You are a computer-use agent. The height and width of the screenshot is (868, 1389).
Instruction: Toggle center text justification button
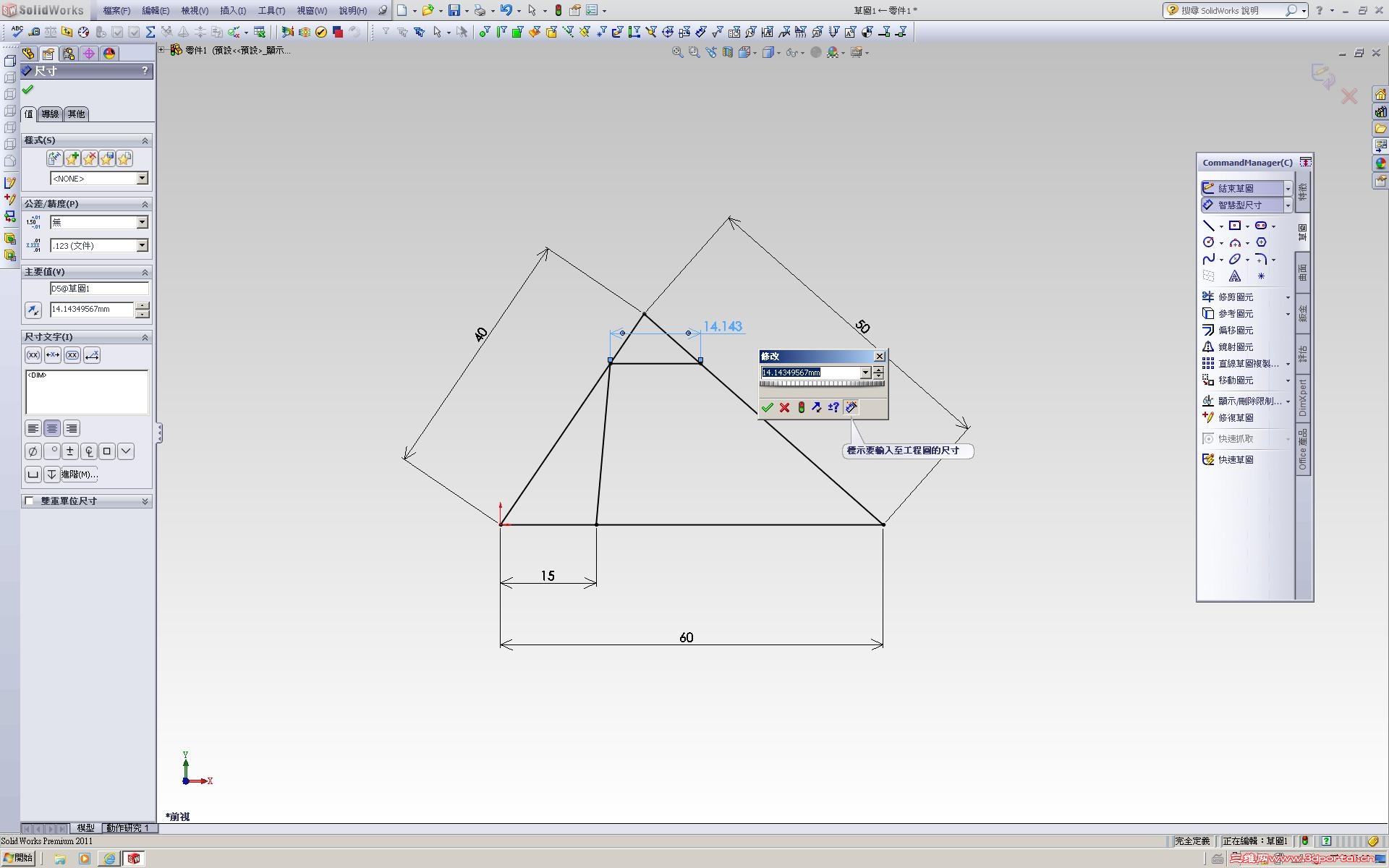tap(52, 428)
